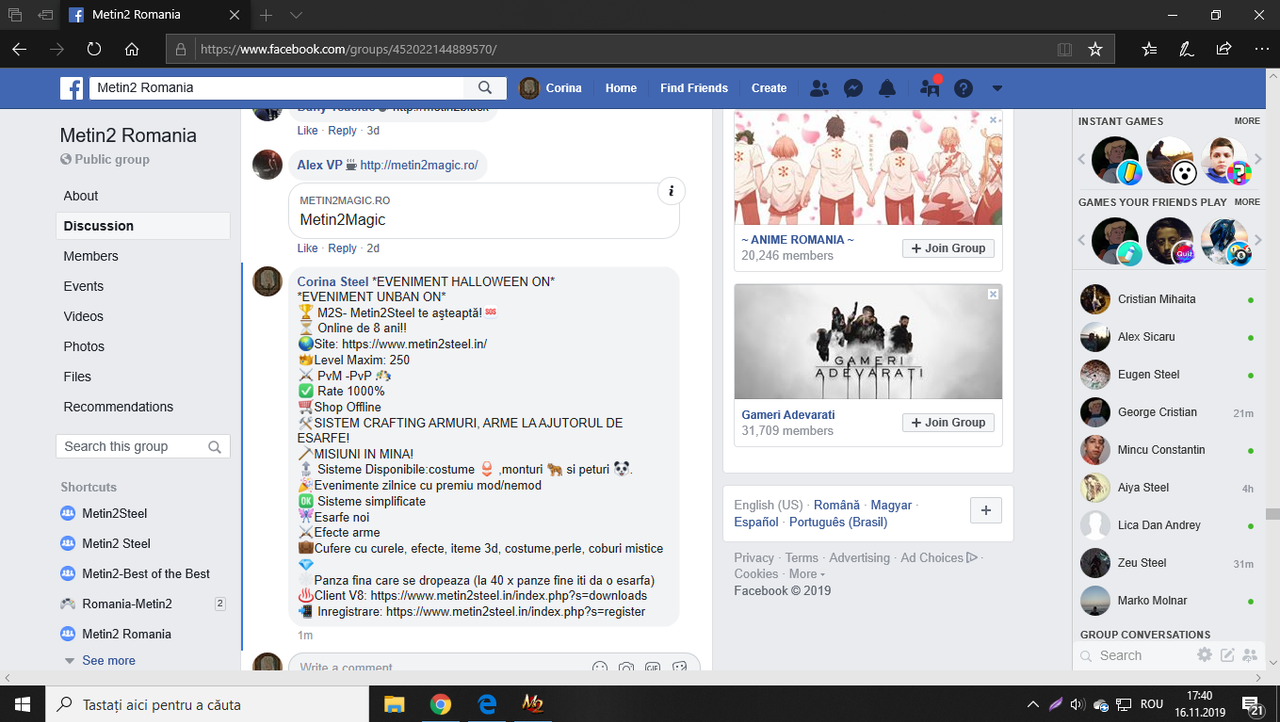Open reading view icon in address bar
1280x722 pixels.
coord(1064,49)
